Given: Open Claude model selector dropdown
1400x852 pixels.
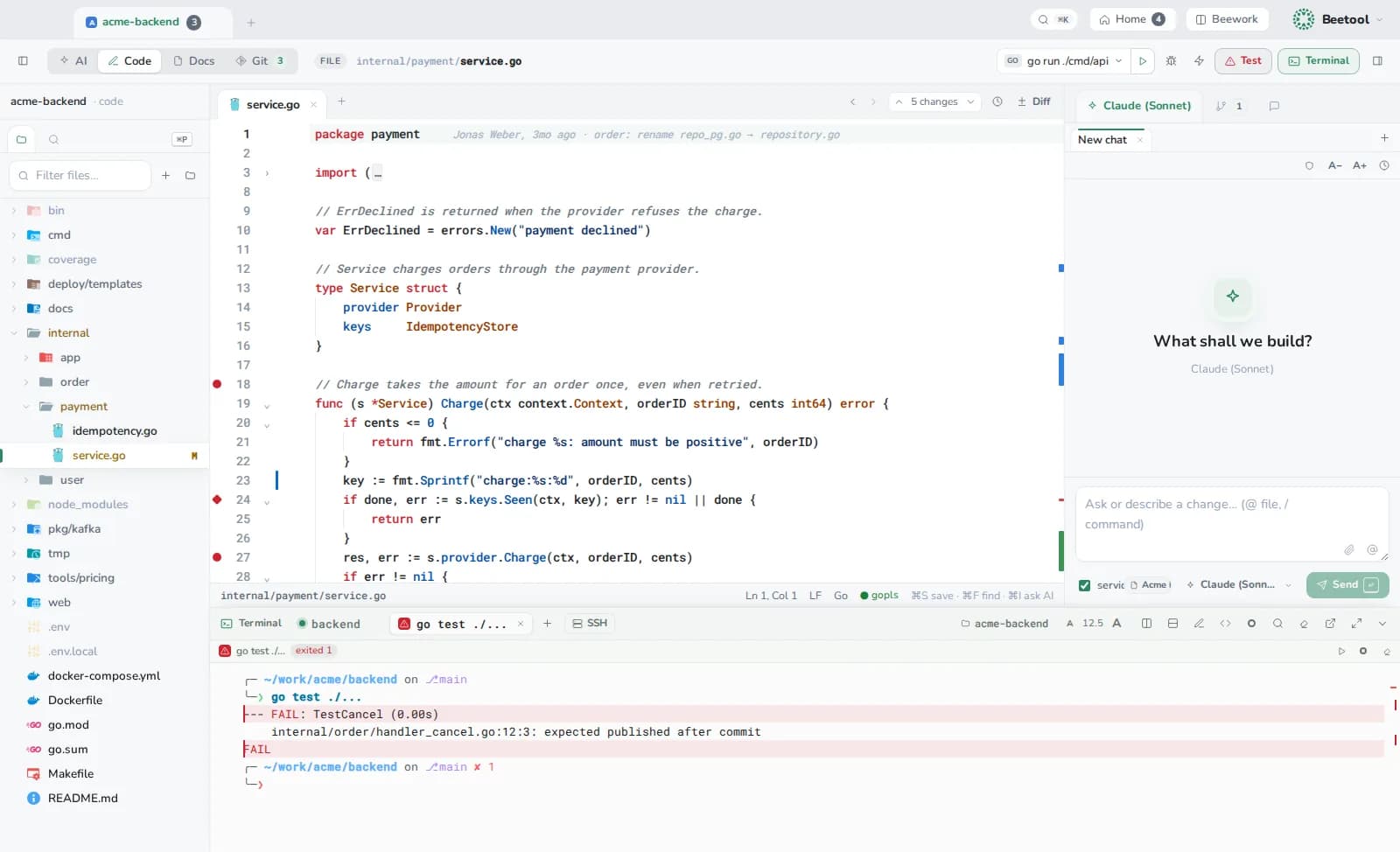Looking at the screenshot, I should (x=1239, y=585).
